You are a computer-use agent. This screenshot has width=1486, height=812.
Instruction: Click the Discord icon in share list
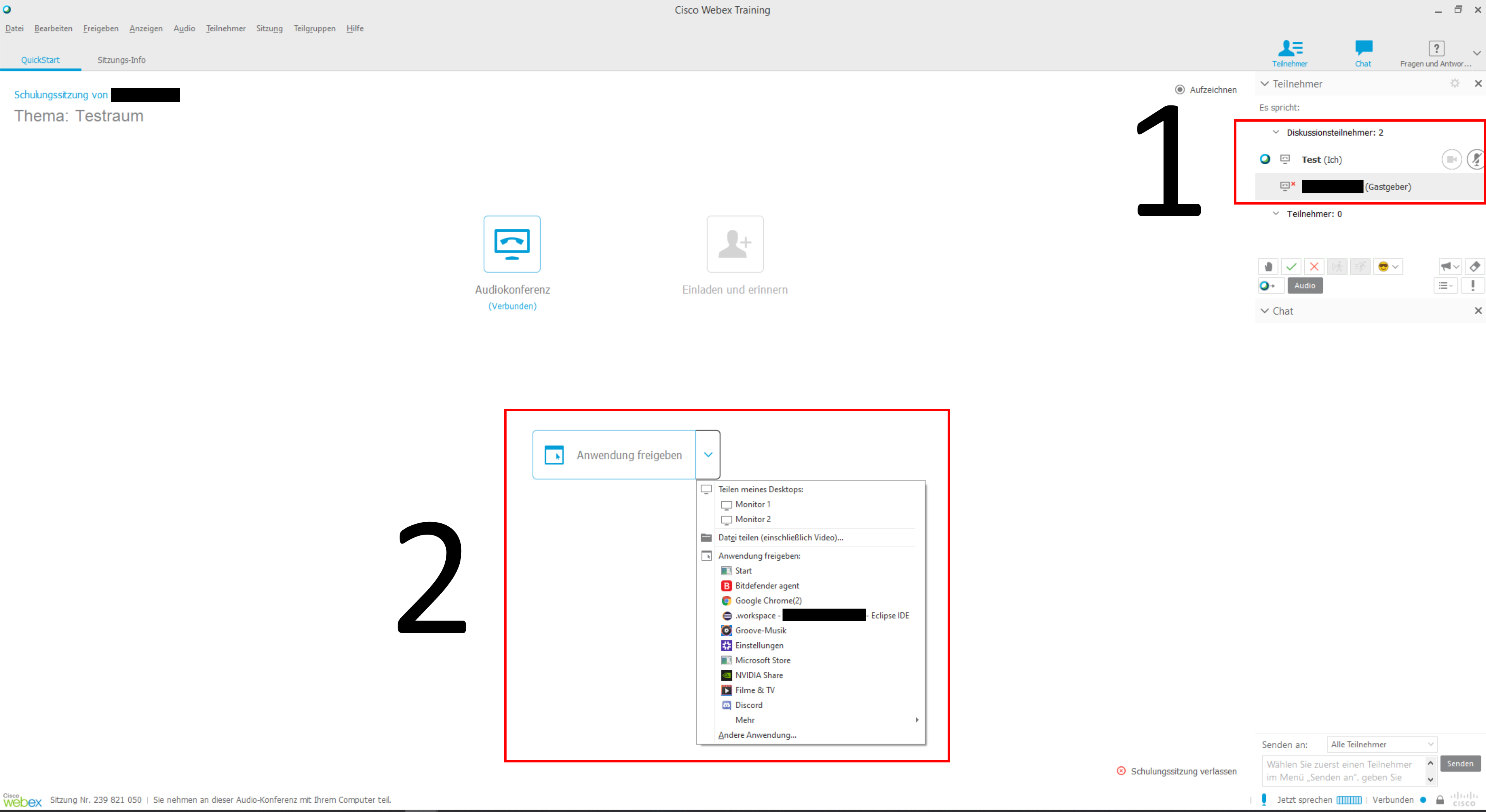pos(726,705)
